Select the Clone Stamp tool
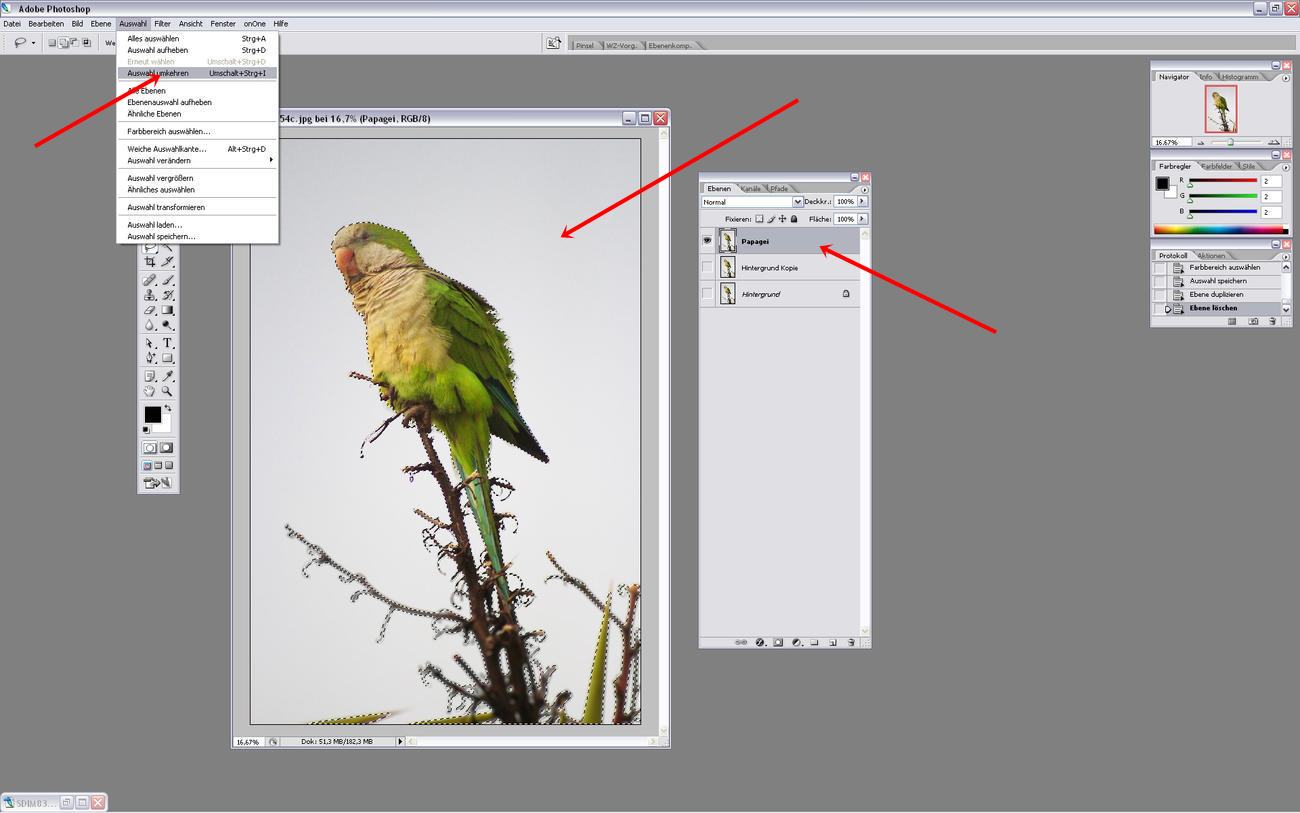Screen dimensions: 1300x813 point(150,295)
